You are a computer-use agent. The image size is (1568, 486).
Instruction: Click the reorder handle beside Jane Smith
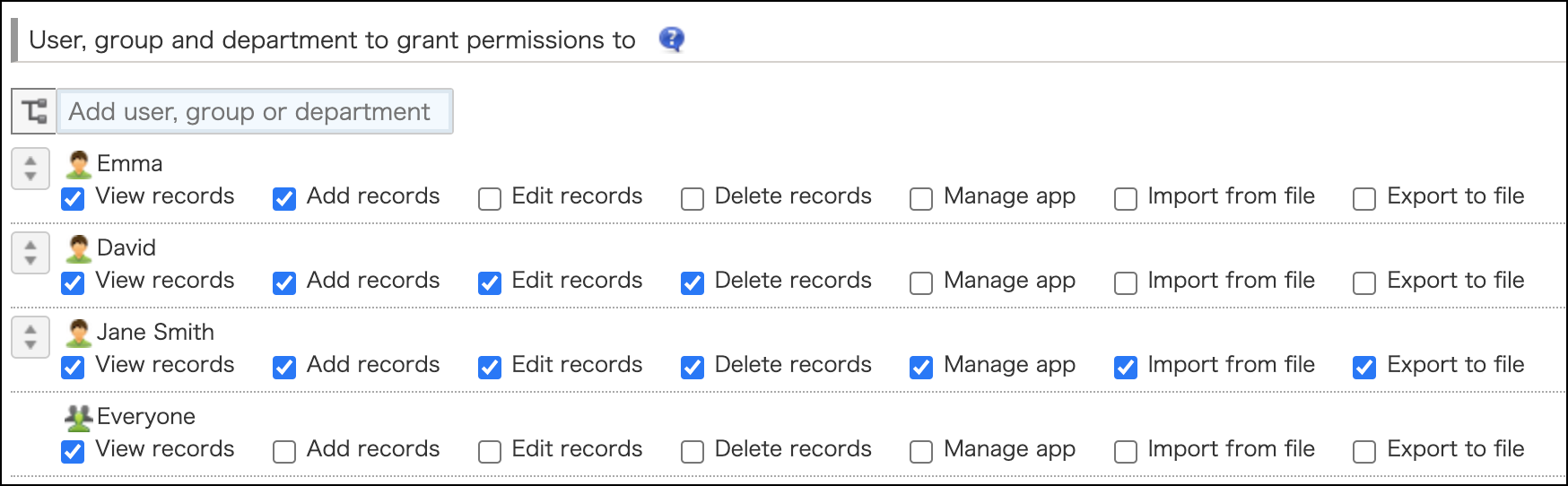click(x=30, y=337)
